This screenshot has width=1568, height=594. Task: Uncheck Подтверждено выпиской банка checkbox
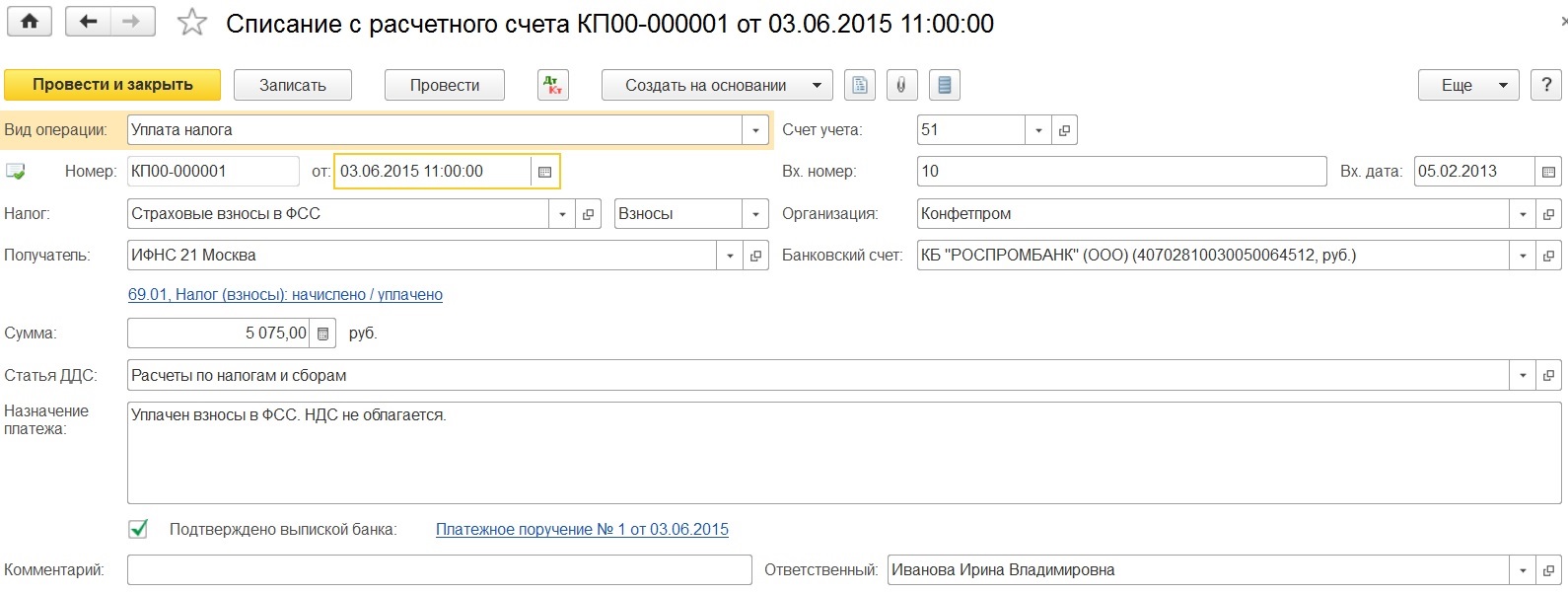138,530
